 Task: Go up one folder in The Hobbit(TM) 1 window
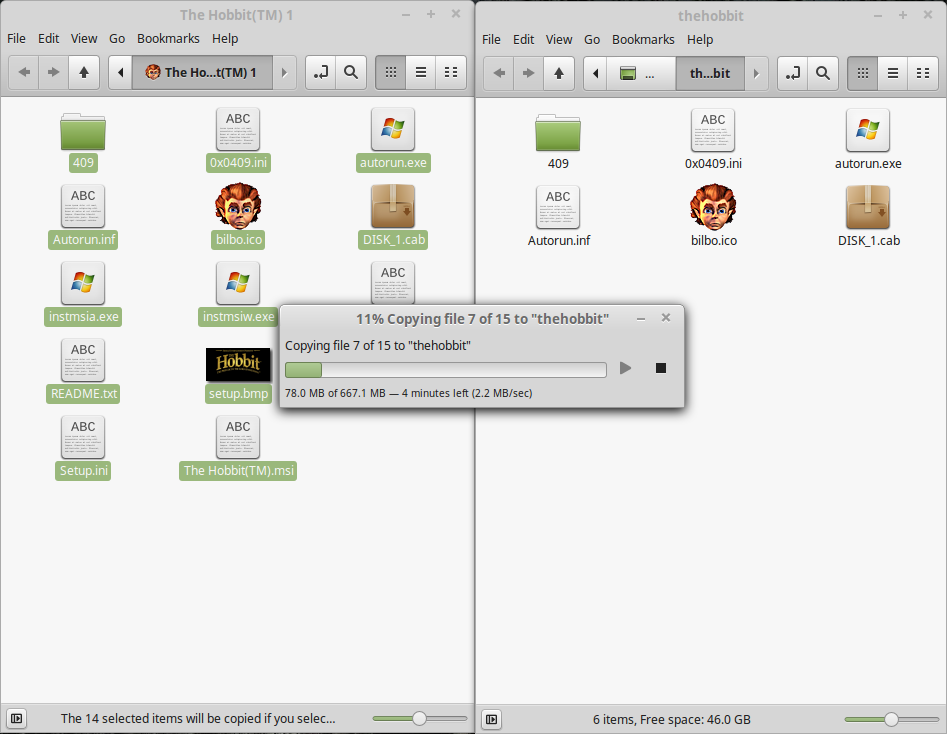84,72
